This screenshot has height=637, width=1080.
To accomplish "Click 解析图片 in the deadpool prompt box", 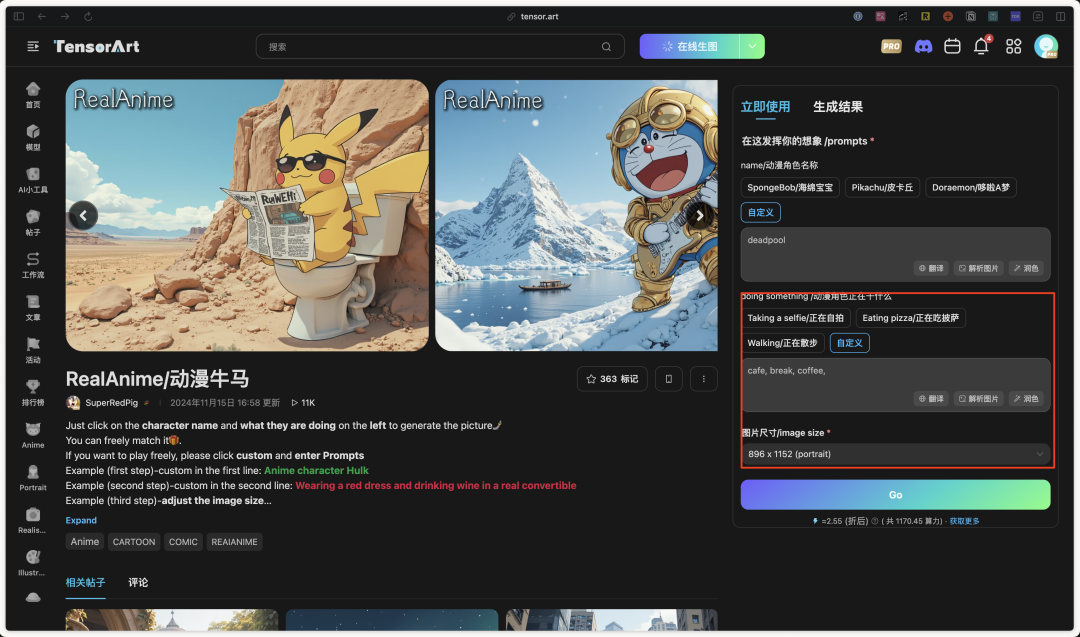I will click(979, 268).
